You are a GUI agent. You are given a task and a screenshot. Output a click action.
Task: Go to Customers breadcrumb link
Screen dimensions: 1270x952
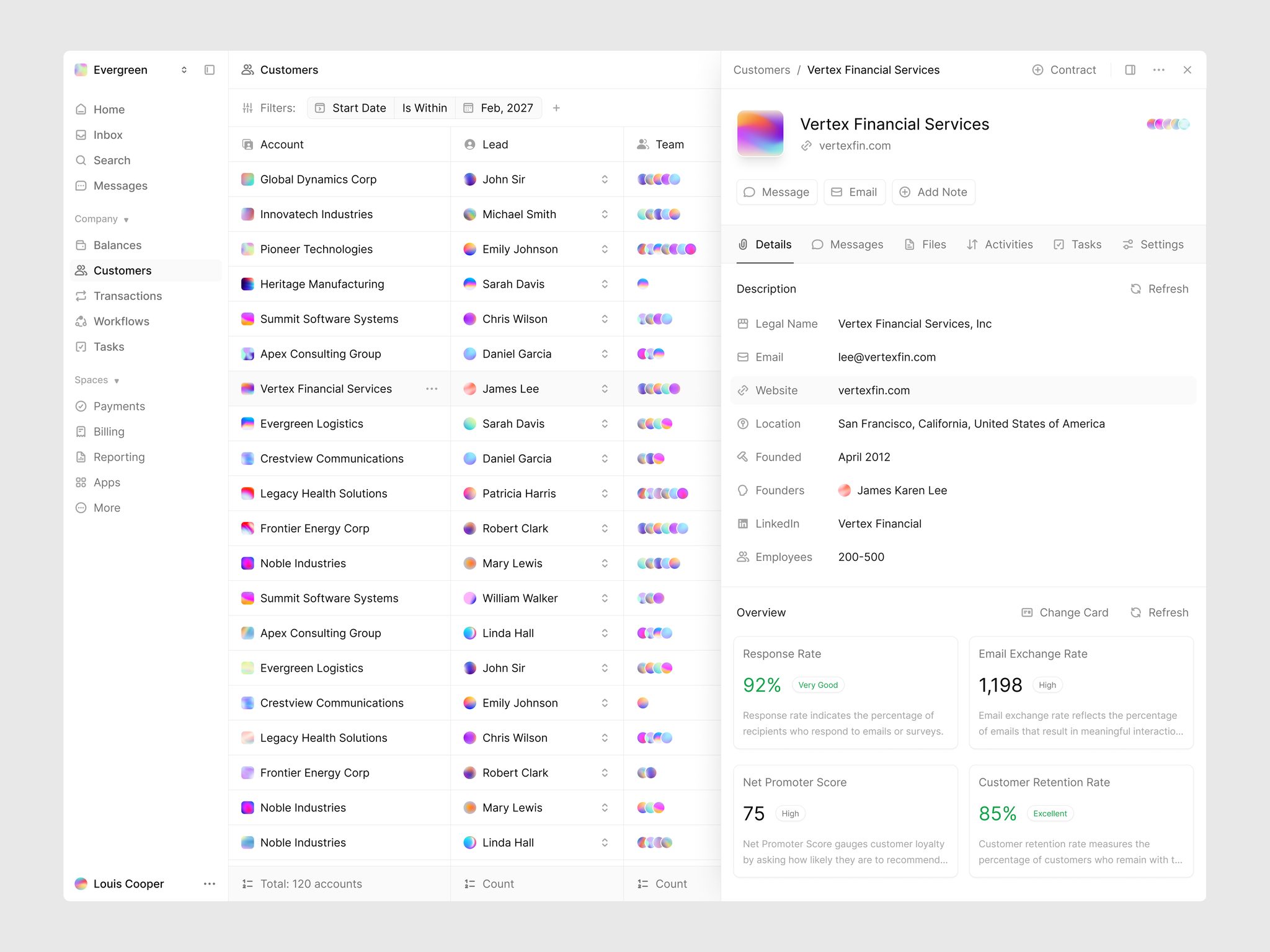(762, 70)
